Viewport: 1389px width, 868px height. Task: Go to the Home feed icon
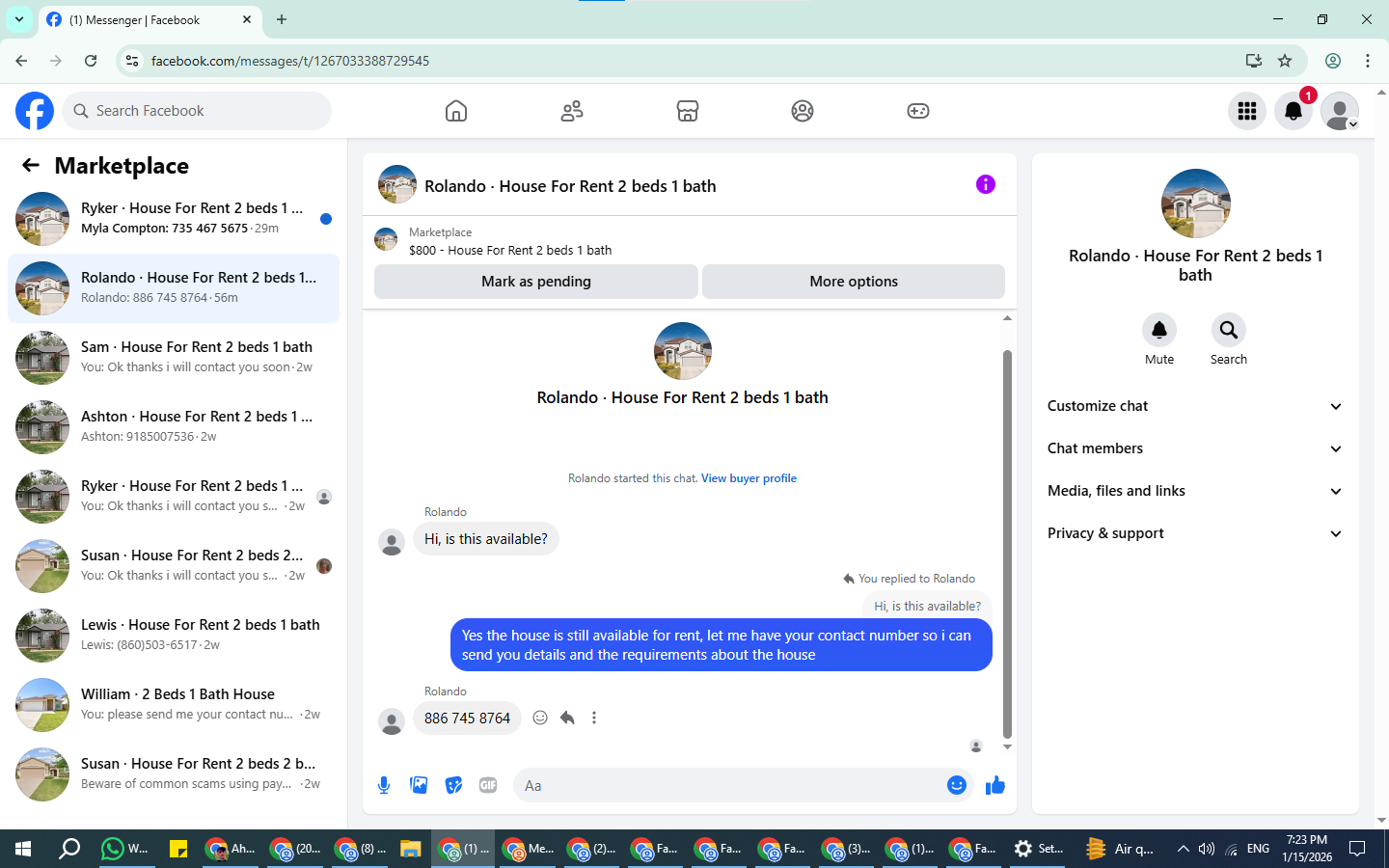(x=456, y=111)
